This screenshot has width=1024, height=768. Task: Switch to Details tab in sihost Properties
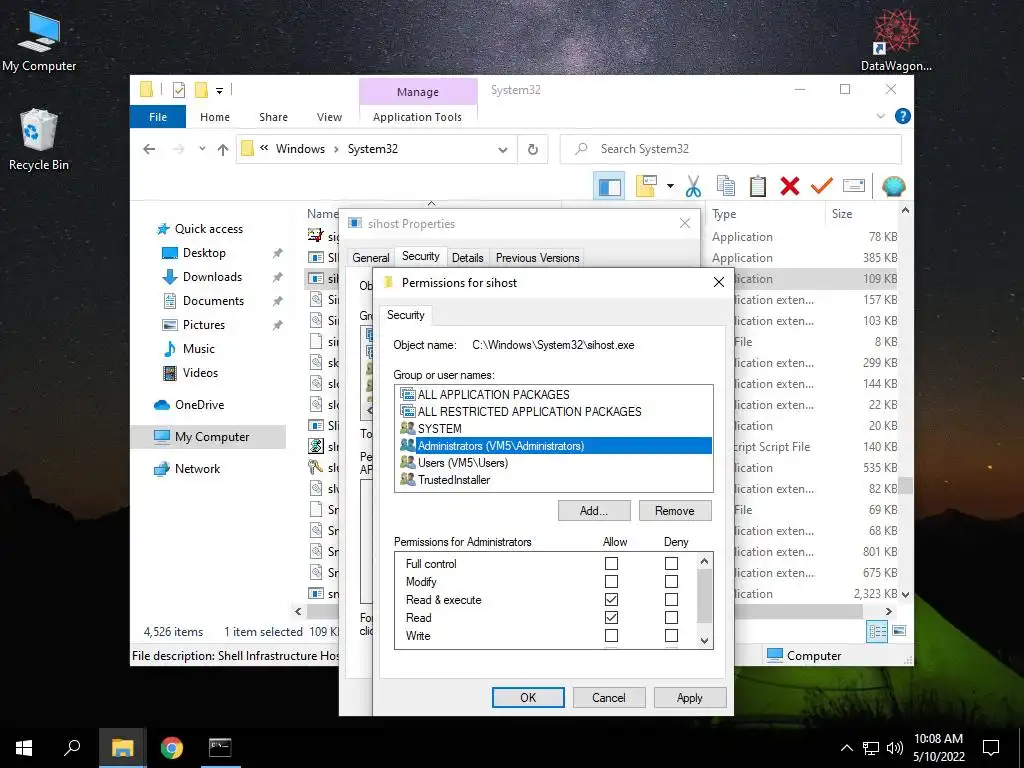click(468, 258)
